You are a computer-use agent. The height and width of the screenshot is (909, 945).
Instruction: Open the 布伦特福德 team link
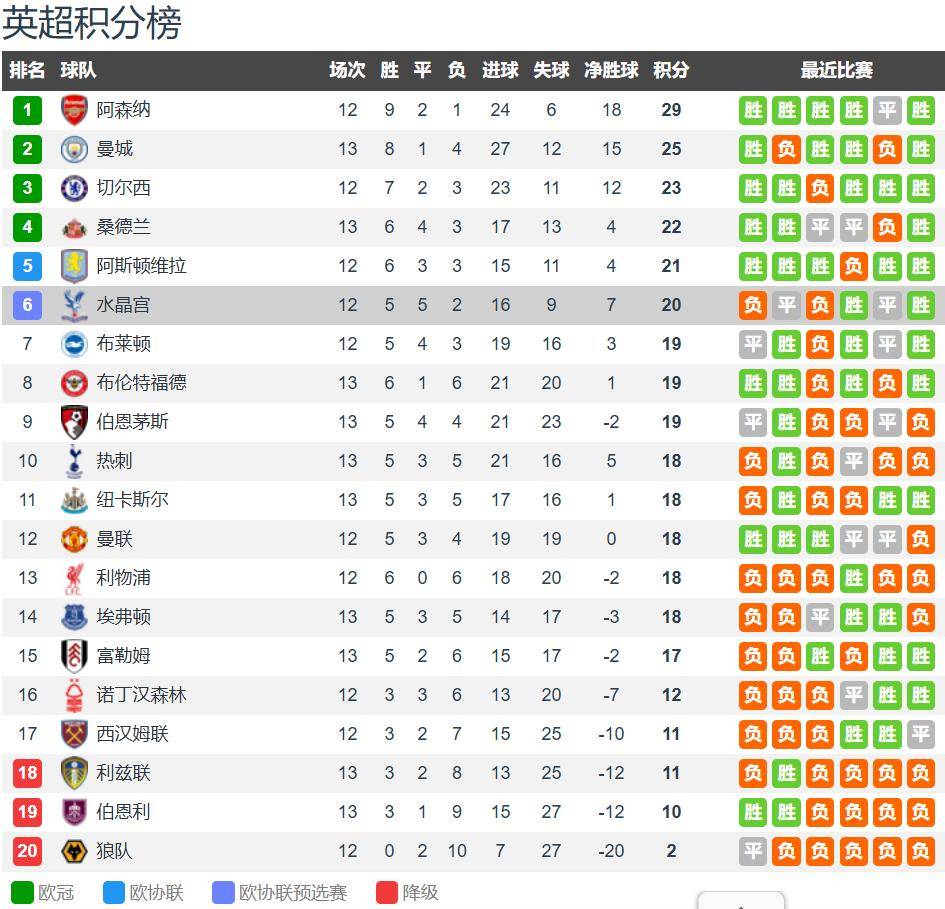(x=141, y=383)
